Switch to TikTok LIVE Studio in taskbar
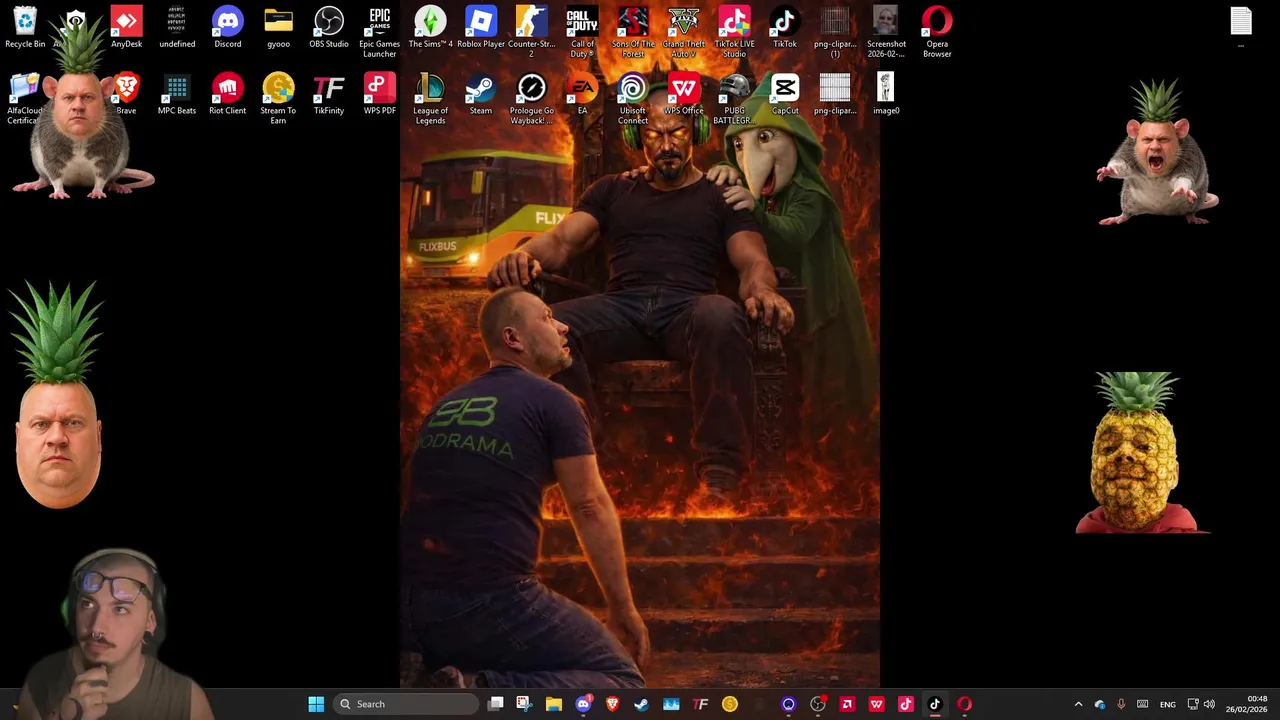 906,704
